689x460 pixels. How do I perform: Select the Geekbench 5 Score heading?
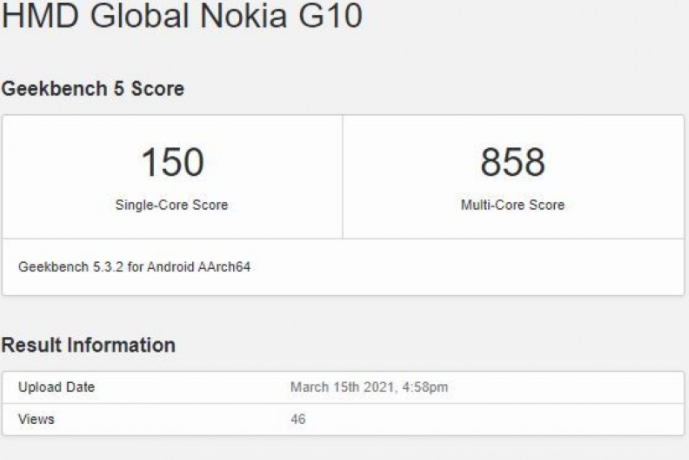click(x=92, y=89)
